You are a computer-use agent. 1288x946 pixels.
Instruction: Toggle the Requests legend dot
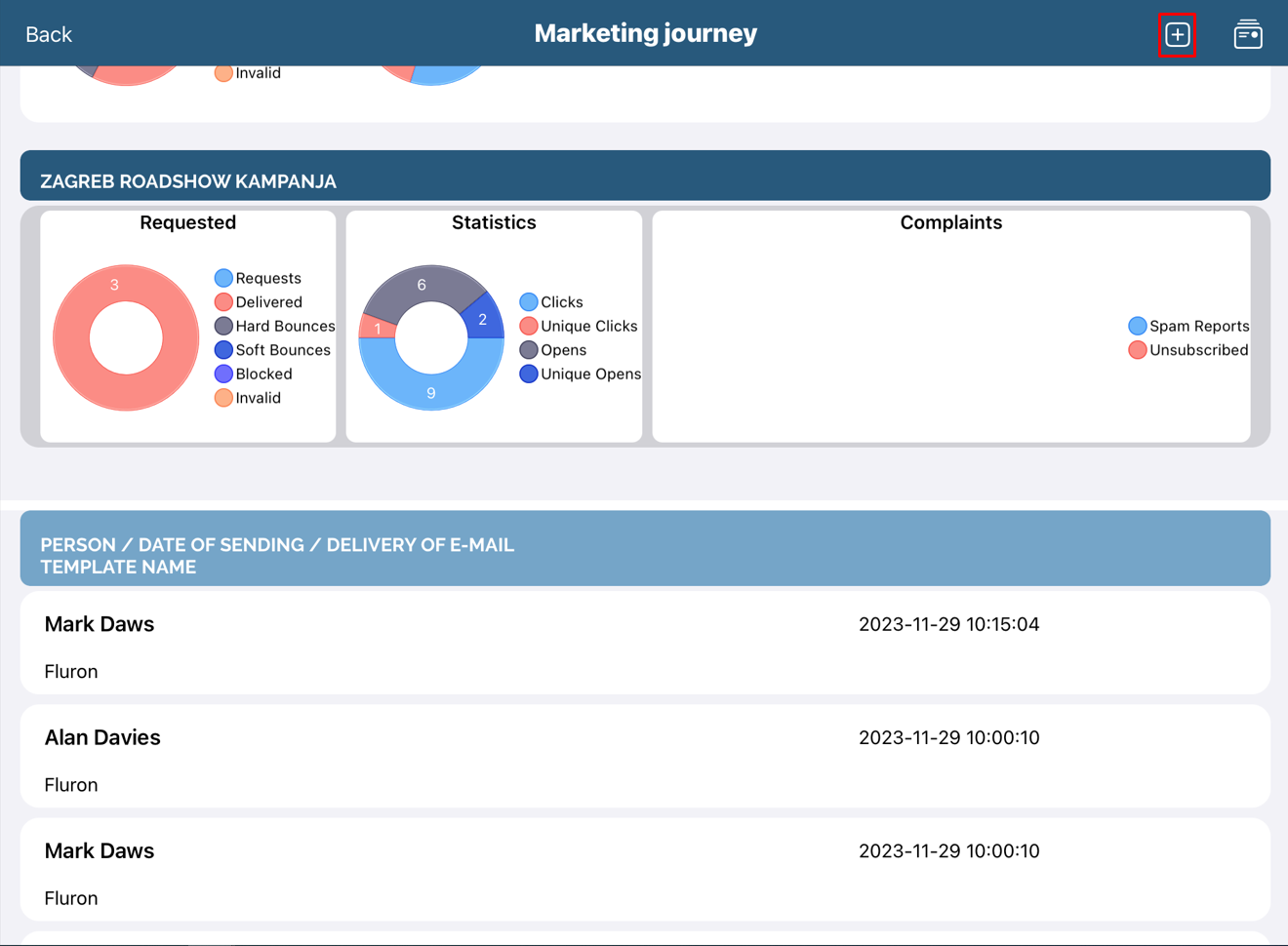click(x=223, y=279)
